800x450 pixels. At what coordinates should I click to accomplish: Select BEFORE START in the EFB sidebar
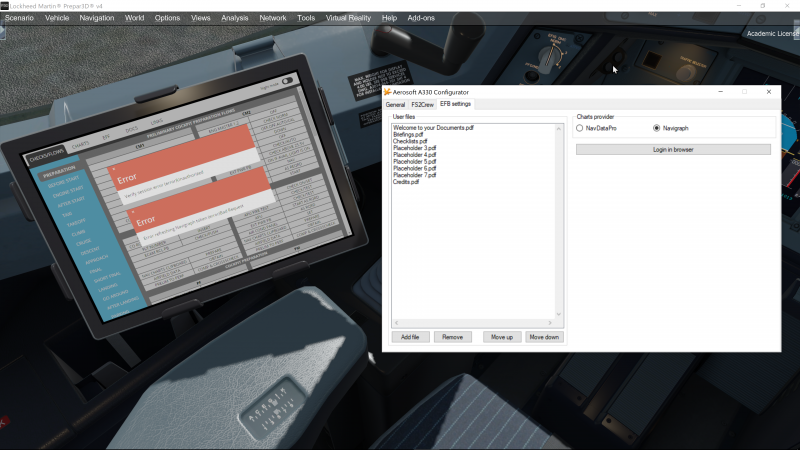coord(64,182)
